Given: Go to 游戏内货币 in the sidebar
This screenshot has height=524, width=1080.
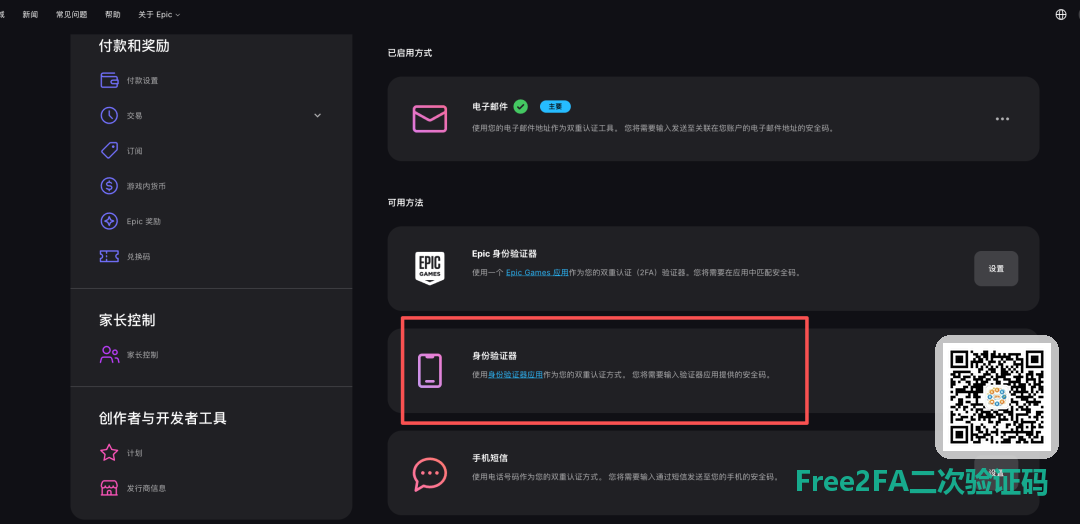Looking at the screenshot, I should pos(146,186).
